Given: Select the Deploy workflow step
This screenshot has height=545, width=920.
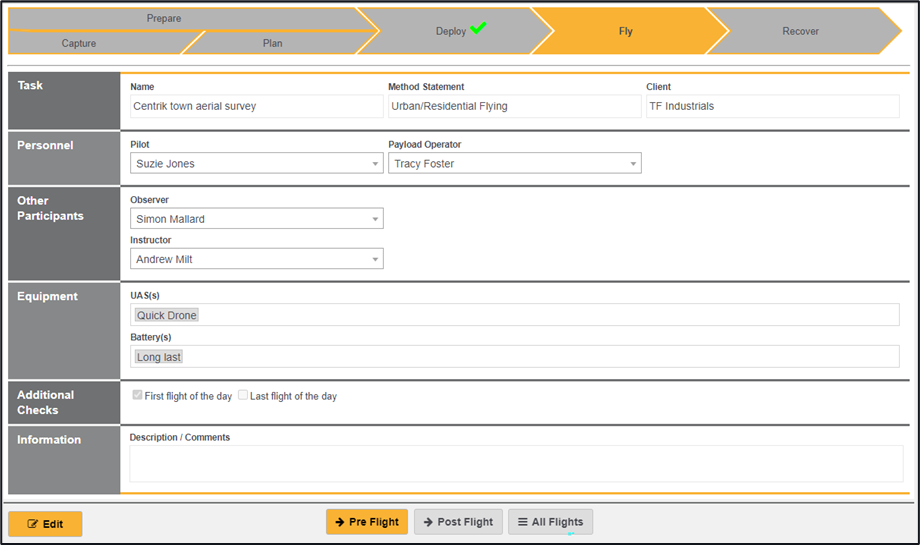Looking at the screenshot, I should 451,31.
